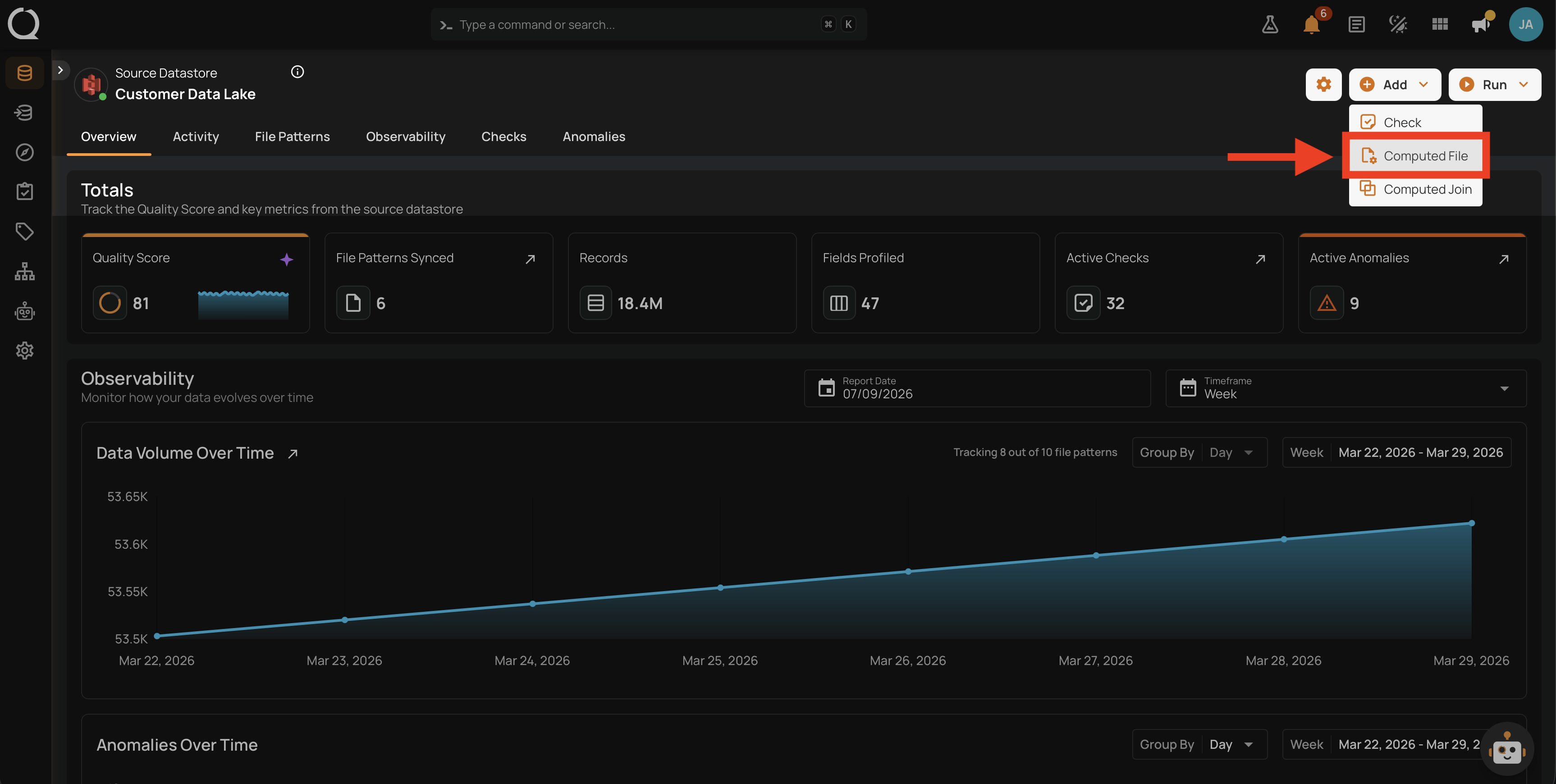The height and width of the screenshot is (784, 1556).
Task: Click the datastore settings gear button
Action: [1323, 85]
